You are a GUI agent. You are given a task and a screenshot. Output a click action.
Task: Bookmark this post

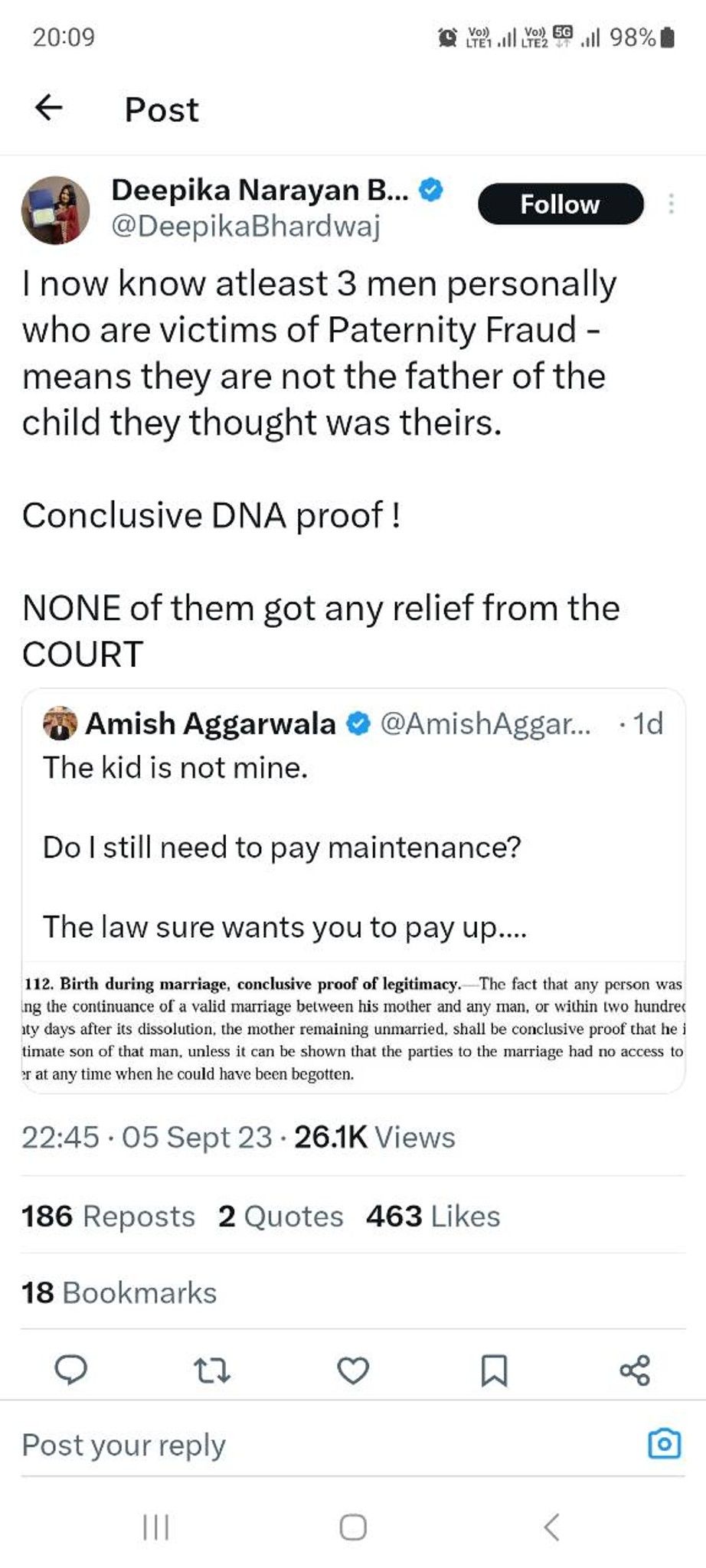pyautogui.click(x=494, y=1370)
